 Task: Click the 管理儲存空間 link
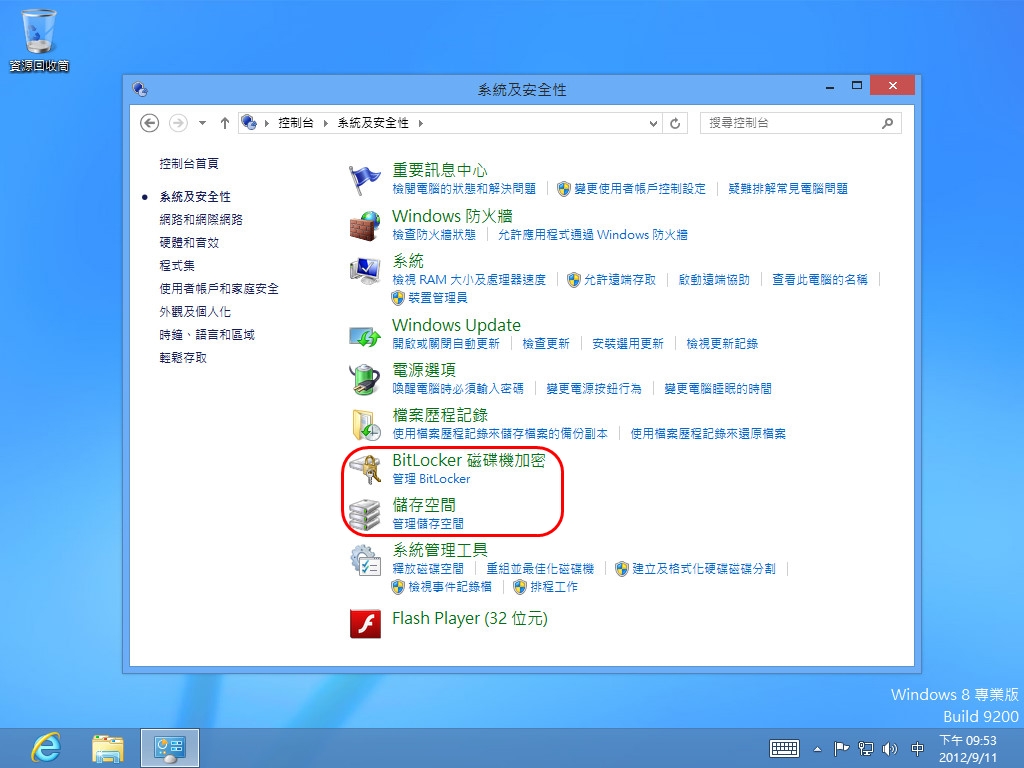point(428,524)
